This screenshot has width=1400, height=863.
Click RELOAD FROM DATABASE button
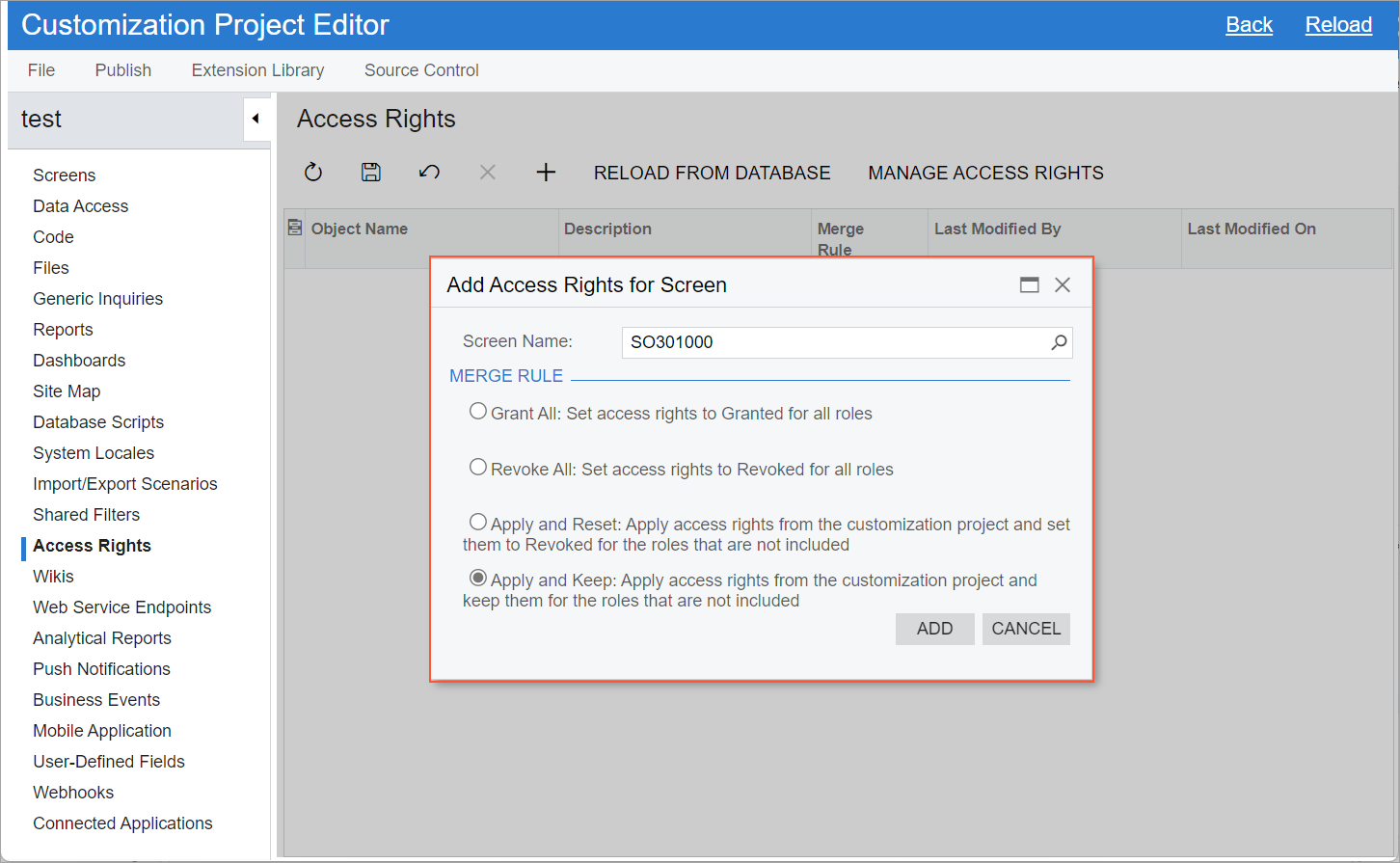713,173
